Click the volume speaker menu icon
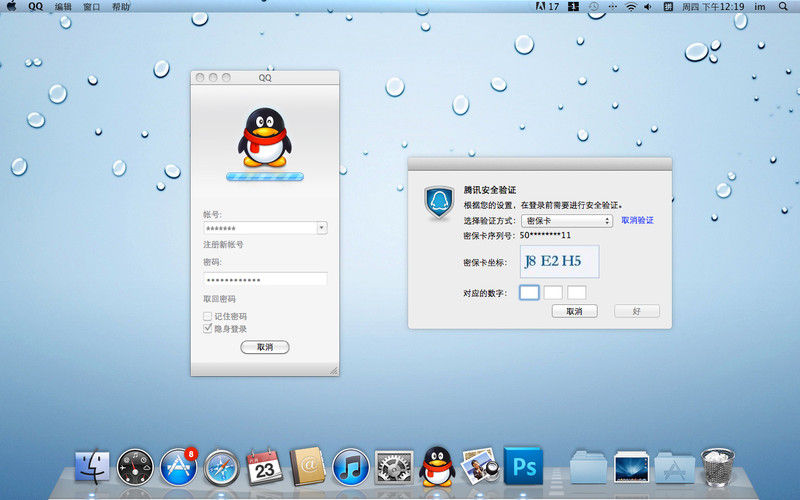Image resolution: width=800 pixels, height=500 pixels. tap(647, 7)
